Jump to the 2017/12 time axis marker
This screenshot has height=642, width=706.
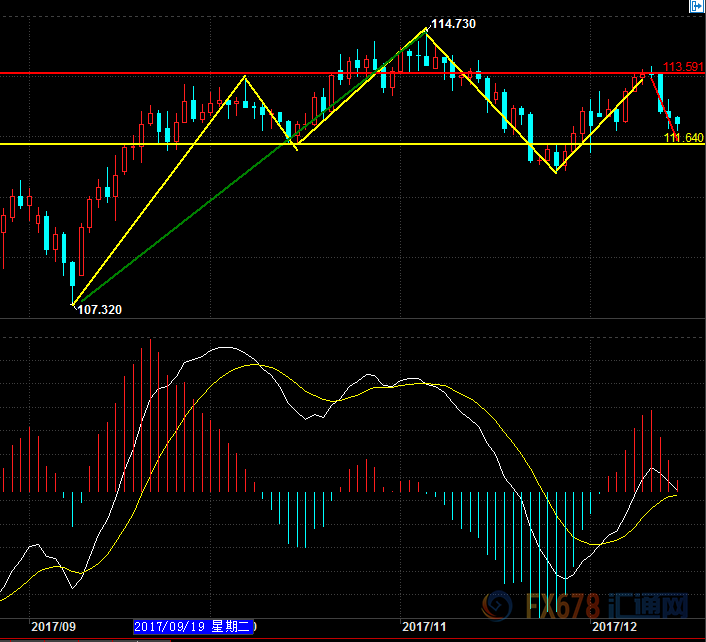pyautogui.click(x=616, y=626)
